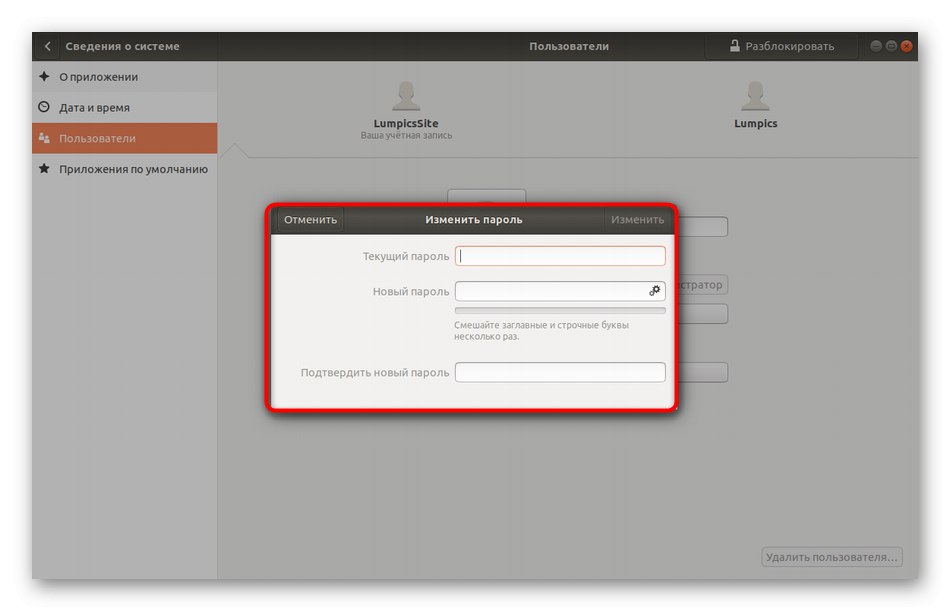Click the clock icon beside Дата и время
The image size is (950, 611).
tap(44, 107)
